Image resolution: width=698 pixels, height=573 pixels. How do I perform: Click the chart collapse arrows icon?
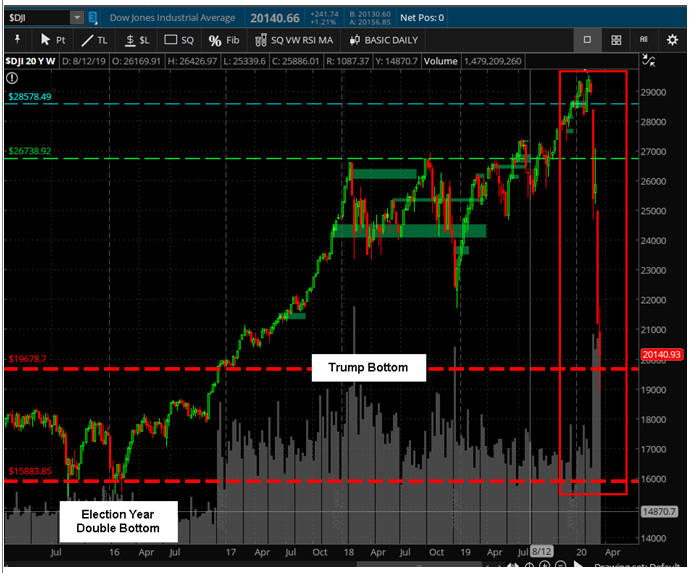[649, 61]
